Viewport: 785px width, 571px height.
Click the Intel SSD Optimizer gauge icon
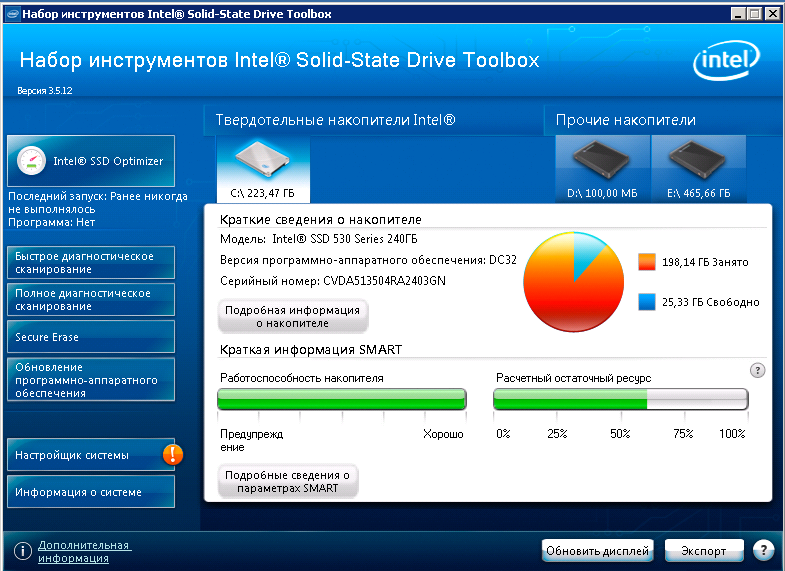(x=31, y=161)
